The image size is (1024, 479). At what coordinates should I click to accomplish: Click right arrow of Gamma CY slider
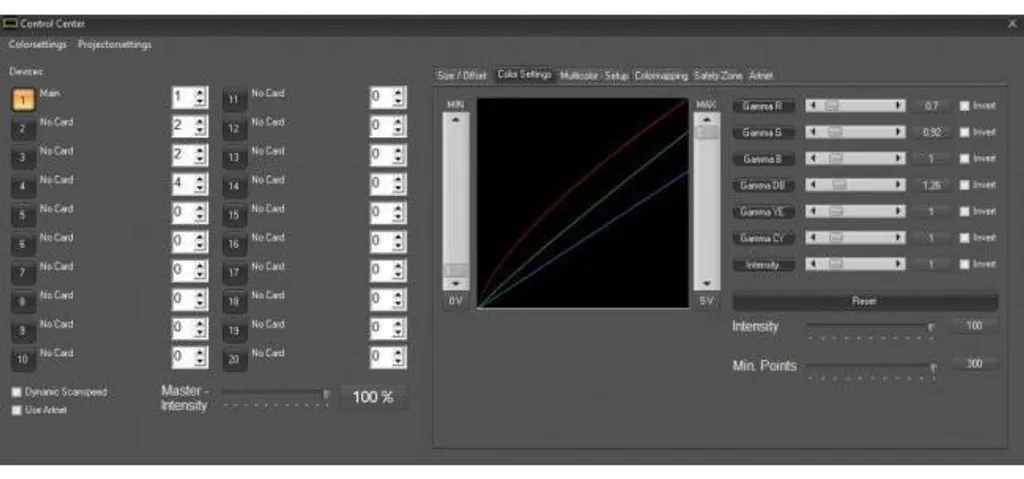899,238
